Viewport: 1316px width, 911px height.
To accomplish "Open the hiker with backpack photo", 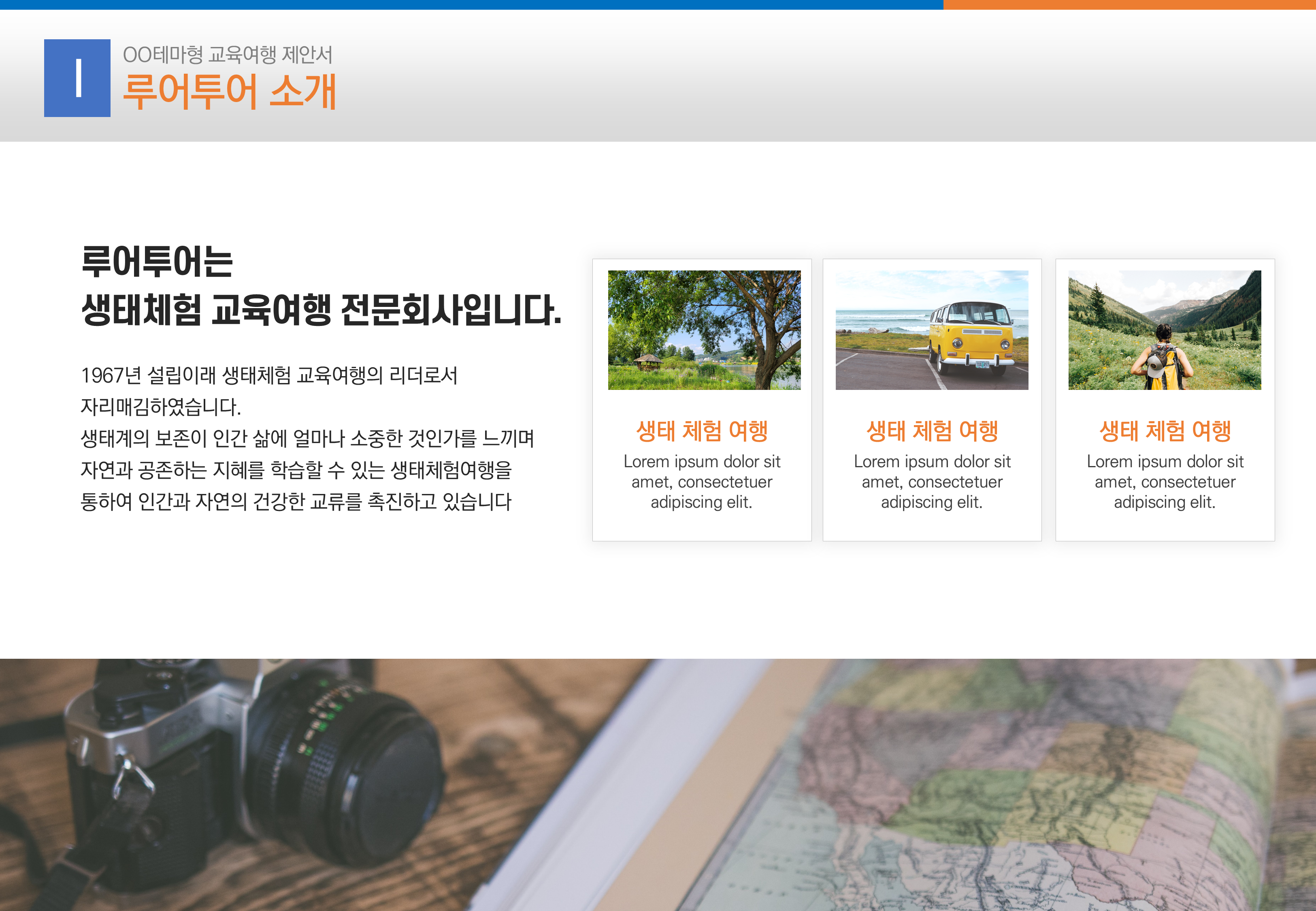I will (1164, 330).
